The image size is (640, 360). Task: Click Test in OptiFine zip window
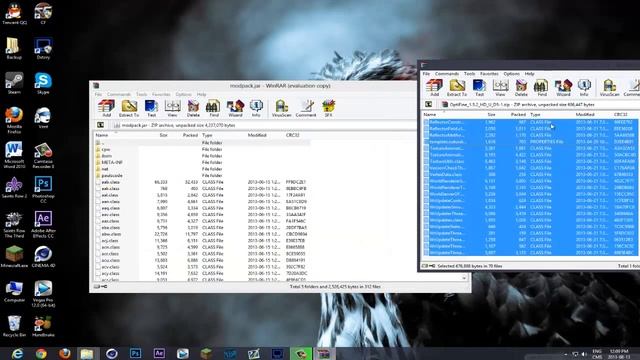point(480,87)
